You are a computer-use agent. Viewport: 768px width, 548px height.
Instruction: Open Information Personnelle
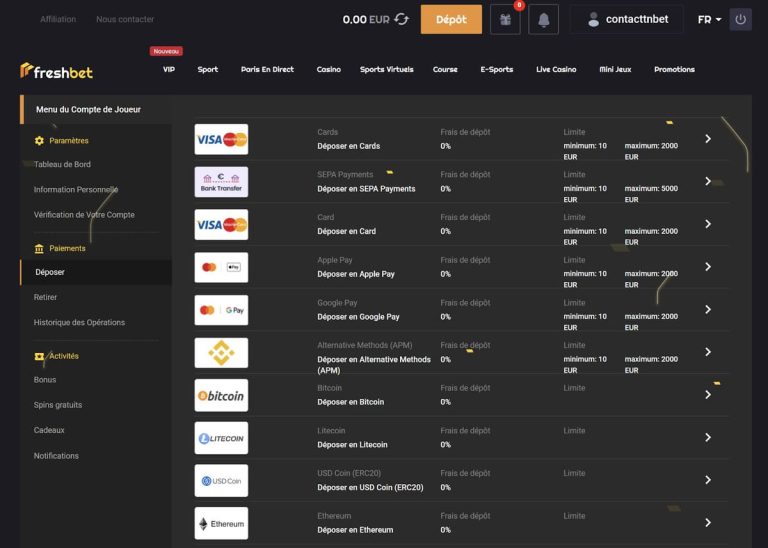(x=76, y=190)
